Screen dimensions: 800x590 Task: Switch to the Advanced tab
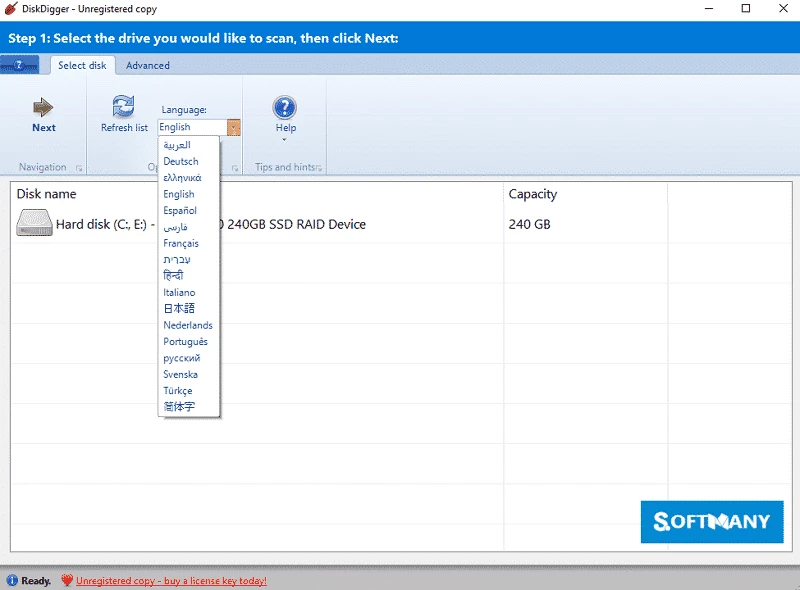coord(147,65)
